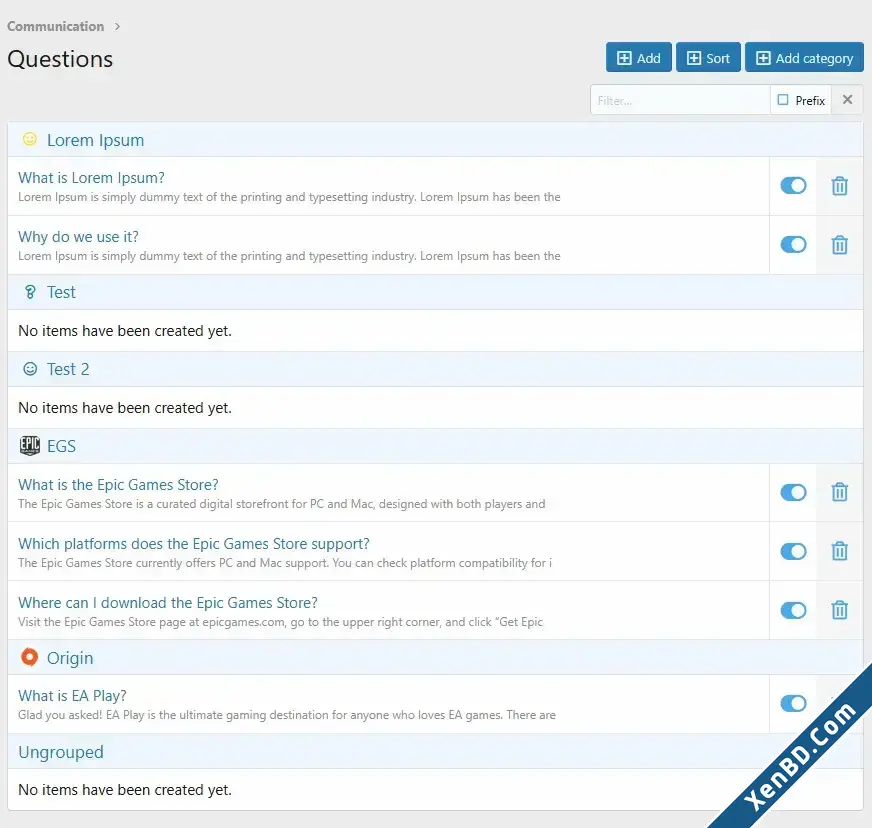Open Which platforms does the Epic Games Store support?
The width and height of the screenshot is (872, 828).
click(x=194, y=544)
